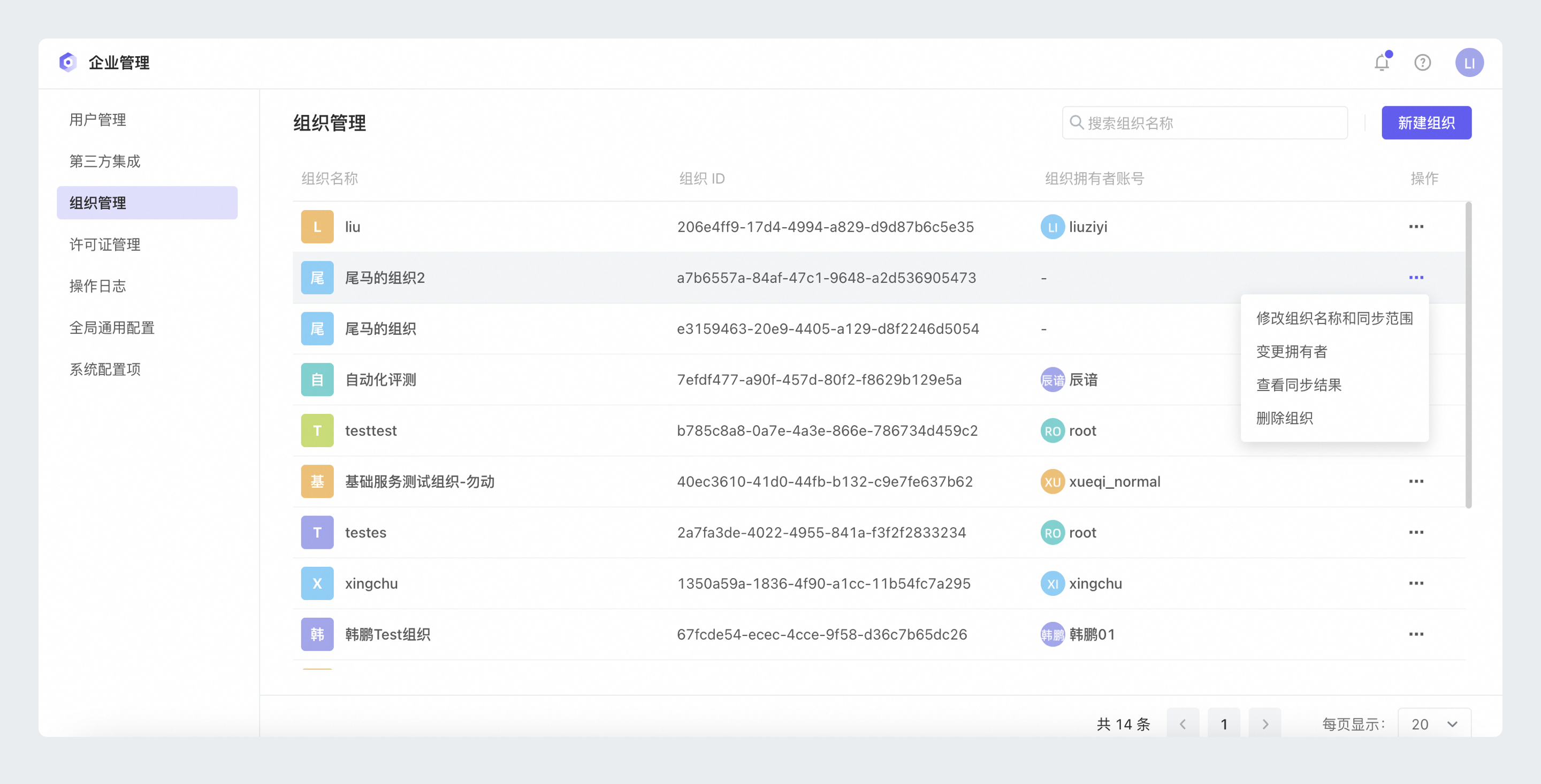The height and width of the screenshot is (784, 1541).
Task: Click the xingchu X organization icon
Action: [x=317, y=583]
